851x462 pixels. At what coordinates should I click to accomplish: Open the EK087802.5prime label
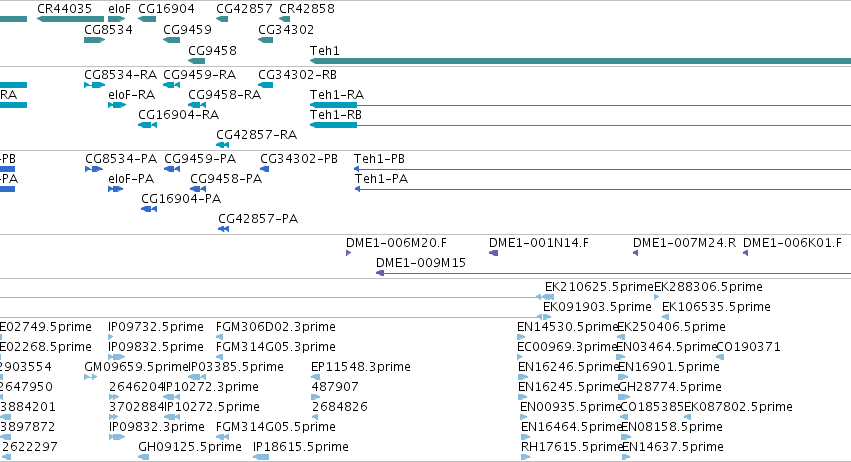[738, 407]
